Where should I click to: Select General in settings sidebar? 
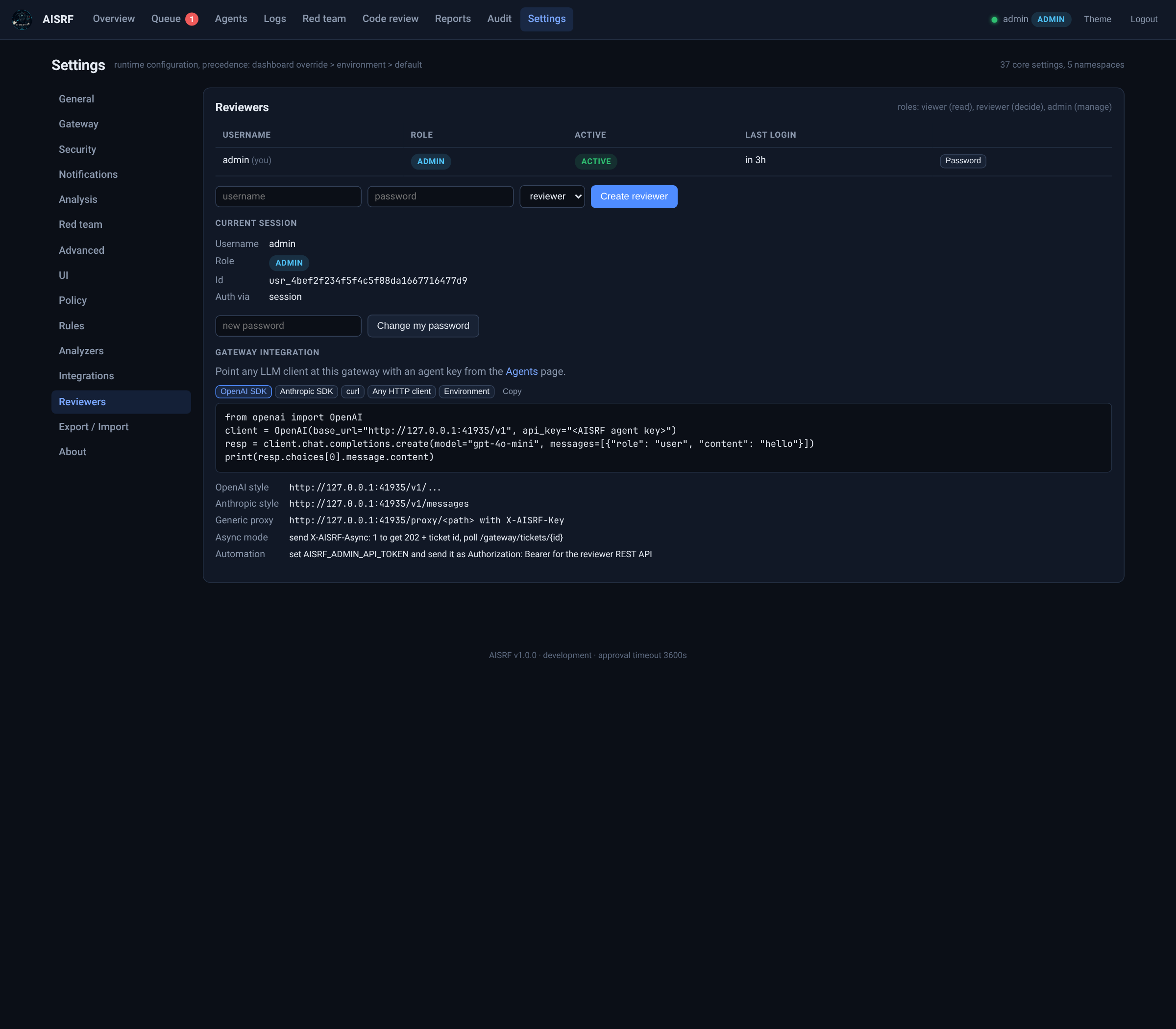click(x=121, y=99)
